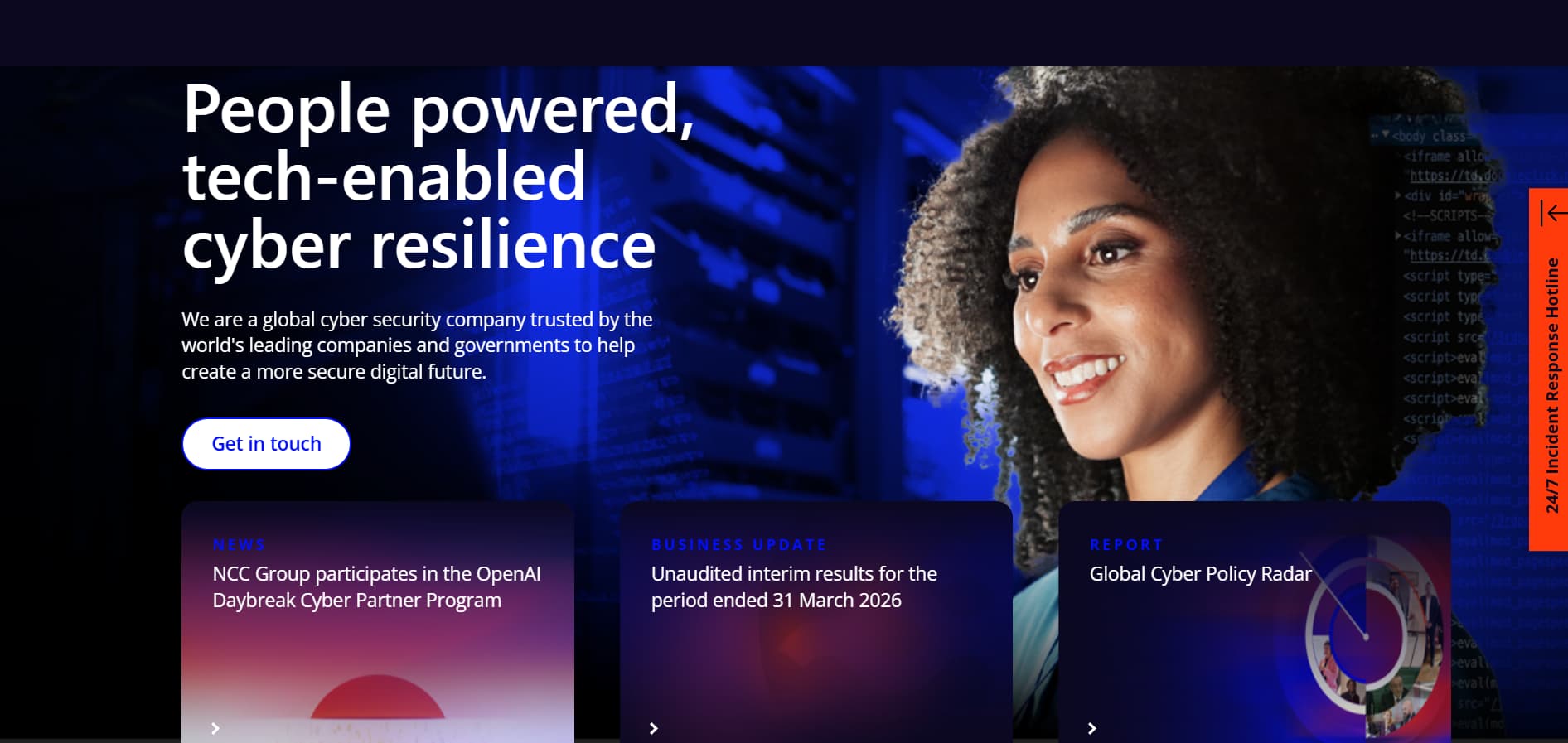Image resolution: width=1568 pixels, height=743 pixels.
Task: Open the NCC Group OpenAI Daybreak news article
Action: click(x=376, y=586)
